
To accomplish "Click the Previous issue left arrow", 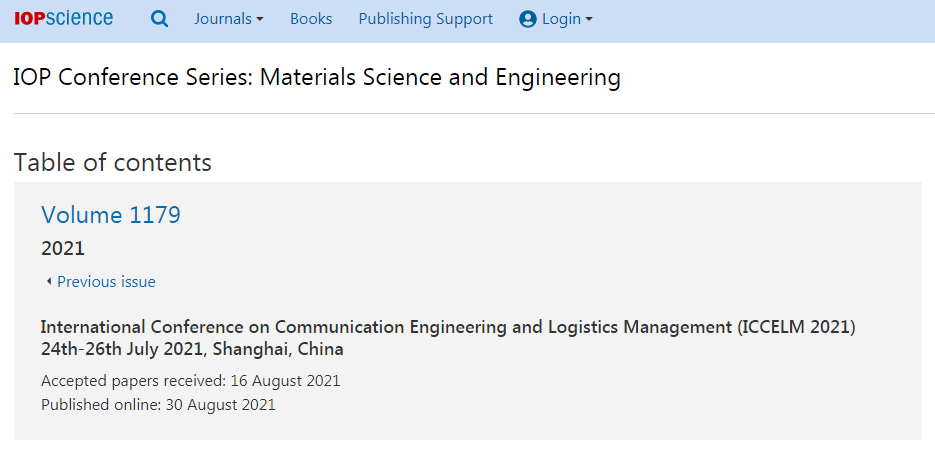I will point(48,282).
